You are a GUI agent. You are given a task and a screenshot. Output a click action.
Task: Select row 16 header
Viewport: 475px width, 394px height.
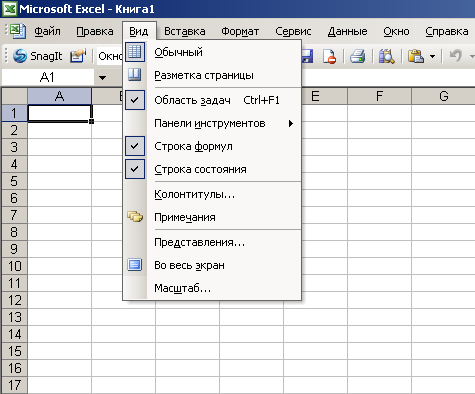[x=14, y=368]
